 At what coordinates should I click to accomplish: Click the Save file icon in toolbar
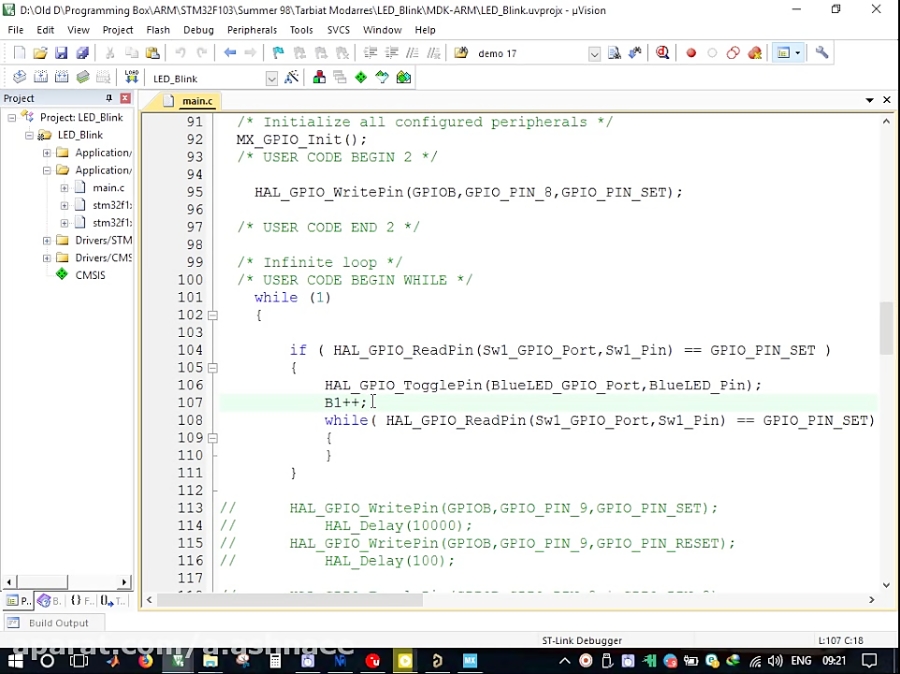(61, 53)
